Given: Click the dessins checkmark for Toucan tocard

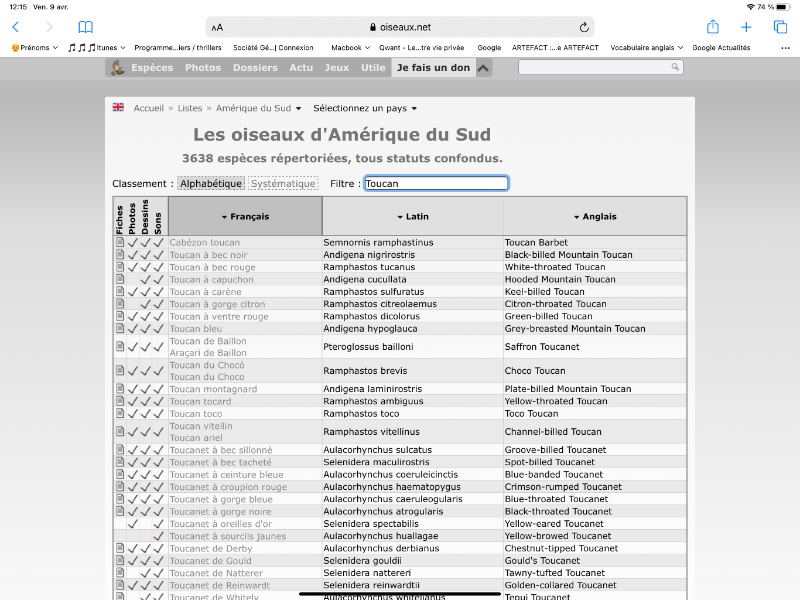Looking at the screenshot, I should 145,401.
